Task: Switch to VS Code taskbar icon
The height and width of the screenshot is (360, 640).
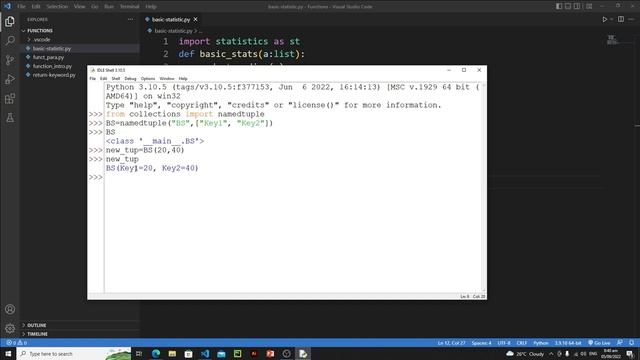Action: click(205, 353)
